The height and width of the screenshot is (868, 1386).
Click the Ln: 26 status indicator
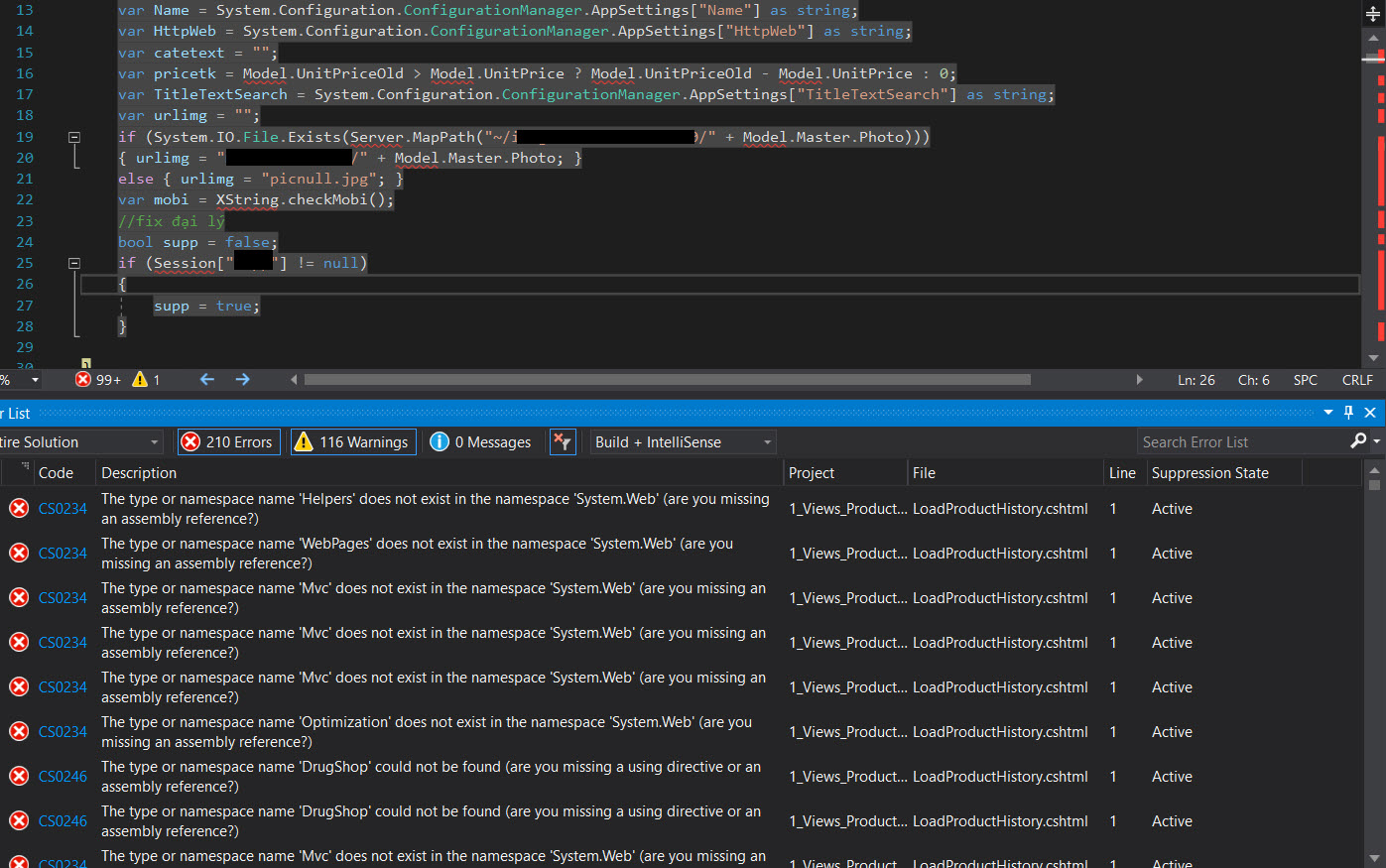tap(1196, 380)
